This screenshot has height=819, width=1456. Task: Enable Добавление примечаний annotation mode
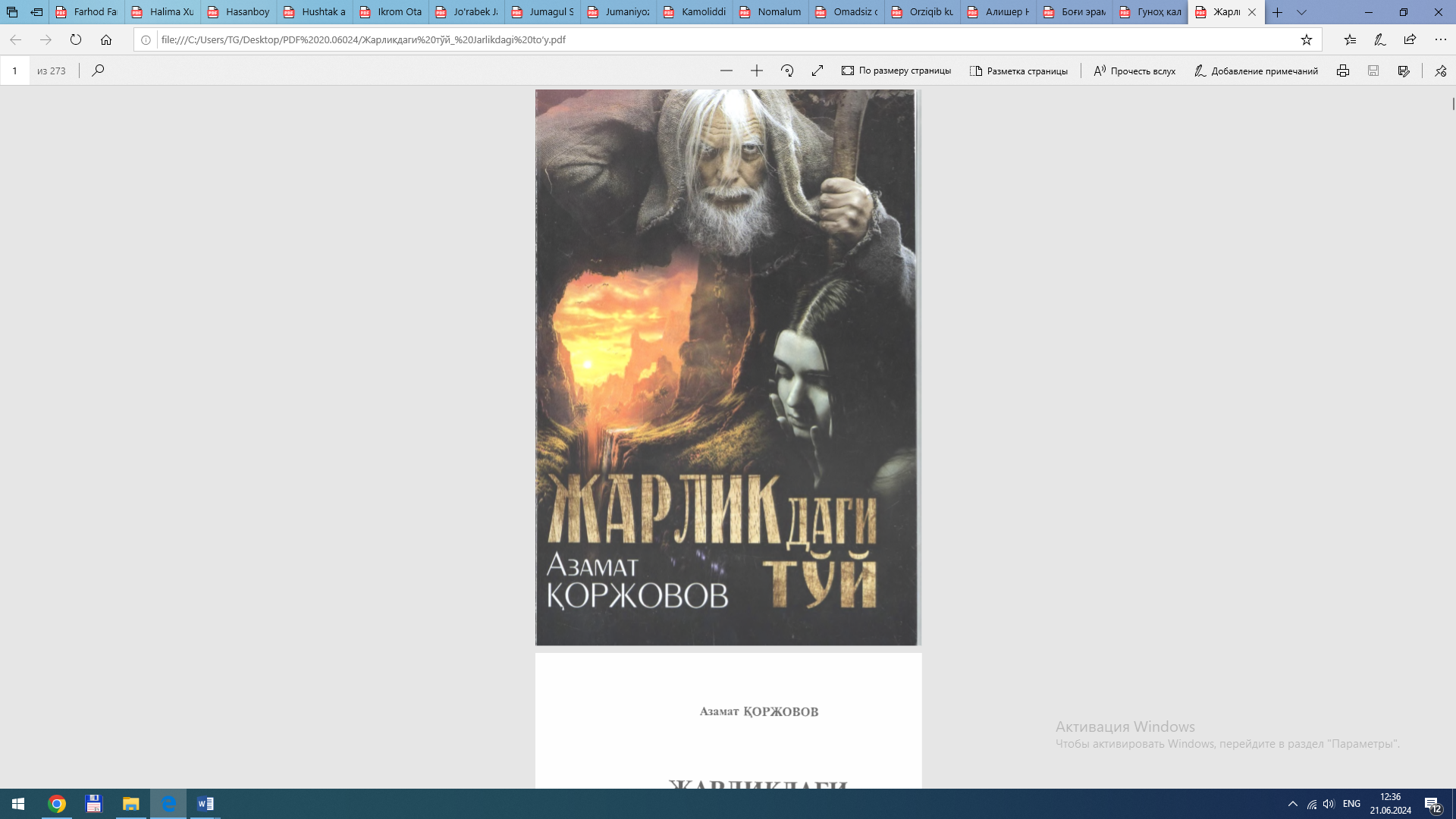tap(1255, 71)
